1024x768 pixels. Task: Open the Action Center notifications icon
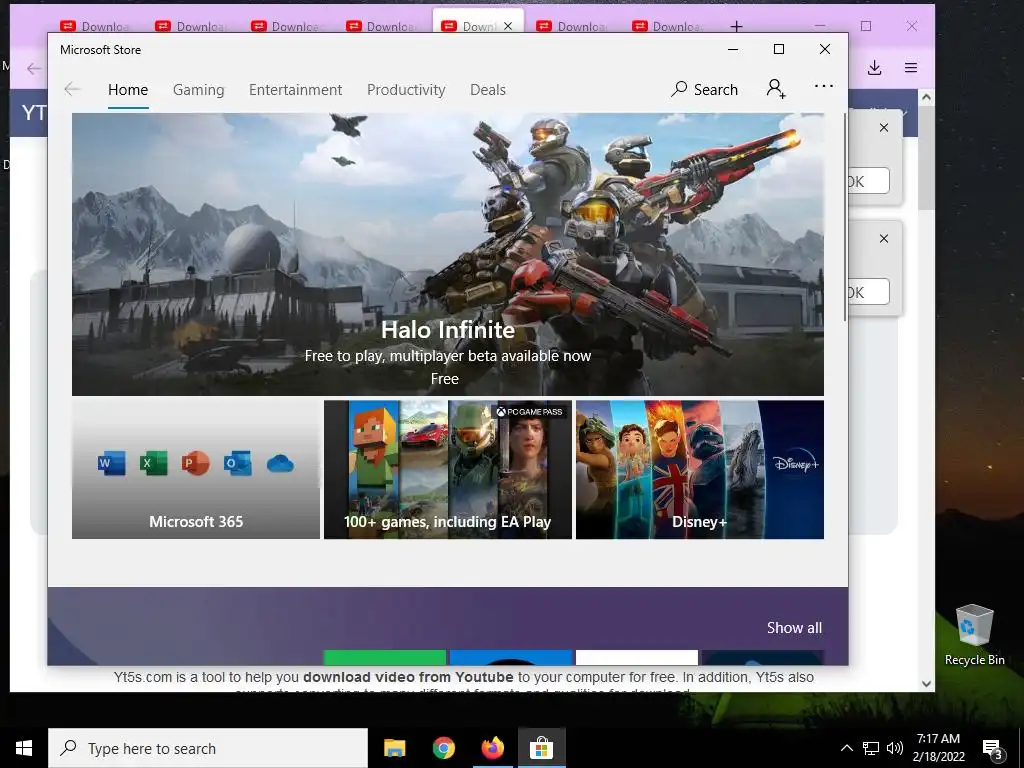click(993, 749)
